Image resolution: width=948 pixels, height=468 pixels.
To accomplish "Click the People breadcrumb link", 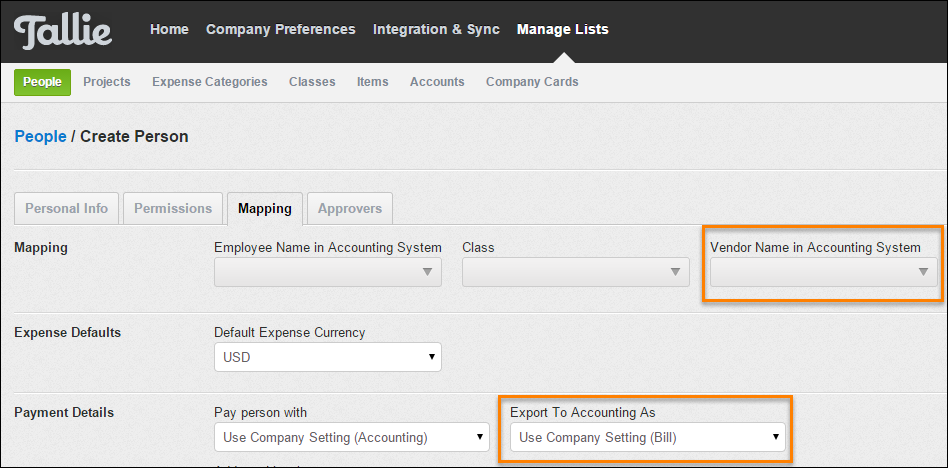I will click(41, 137).
